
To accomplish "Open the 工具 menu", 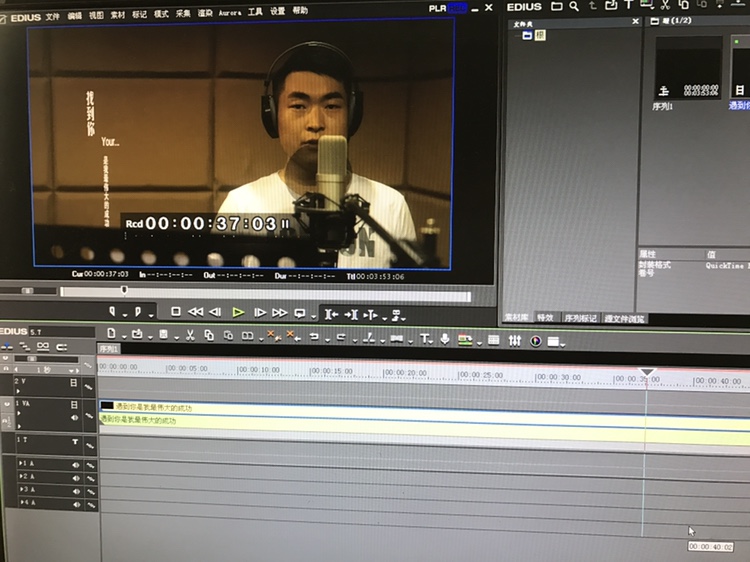I will click(x=255, y=11).
